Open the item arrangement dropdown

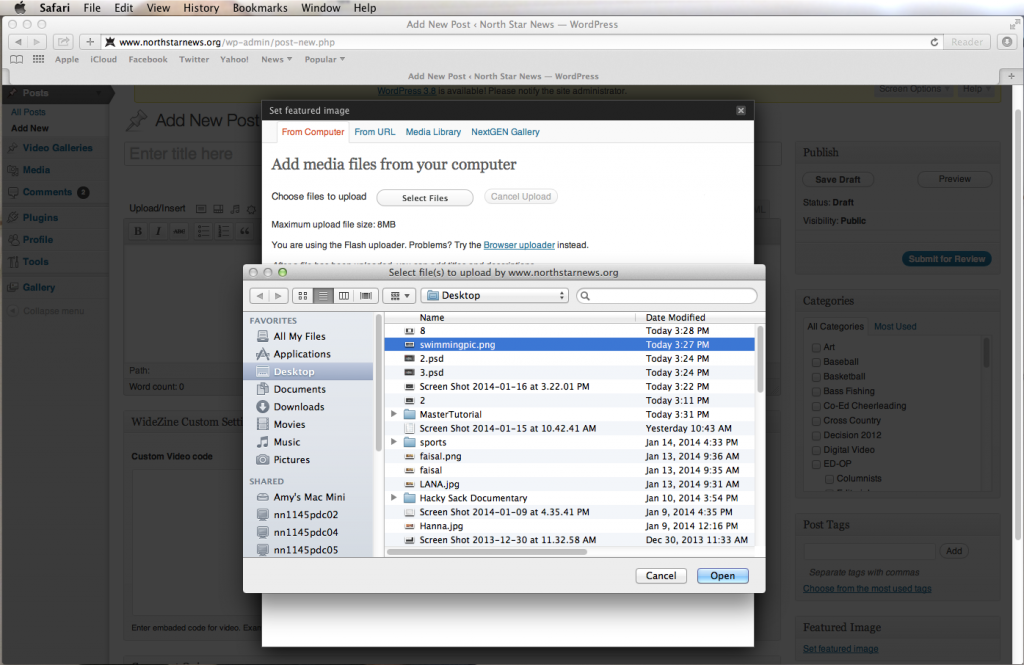tap(399, 296)
